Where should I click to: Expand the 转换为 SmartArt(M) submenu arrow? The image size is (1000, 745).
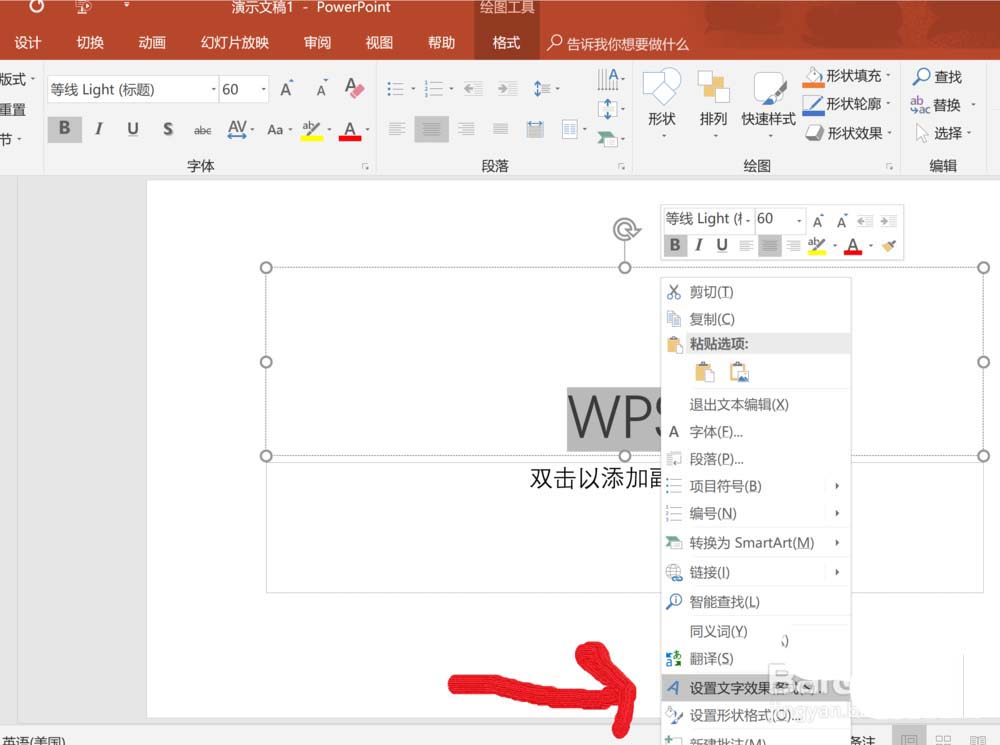(x=837, y=543)
